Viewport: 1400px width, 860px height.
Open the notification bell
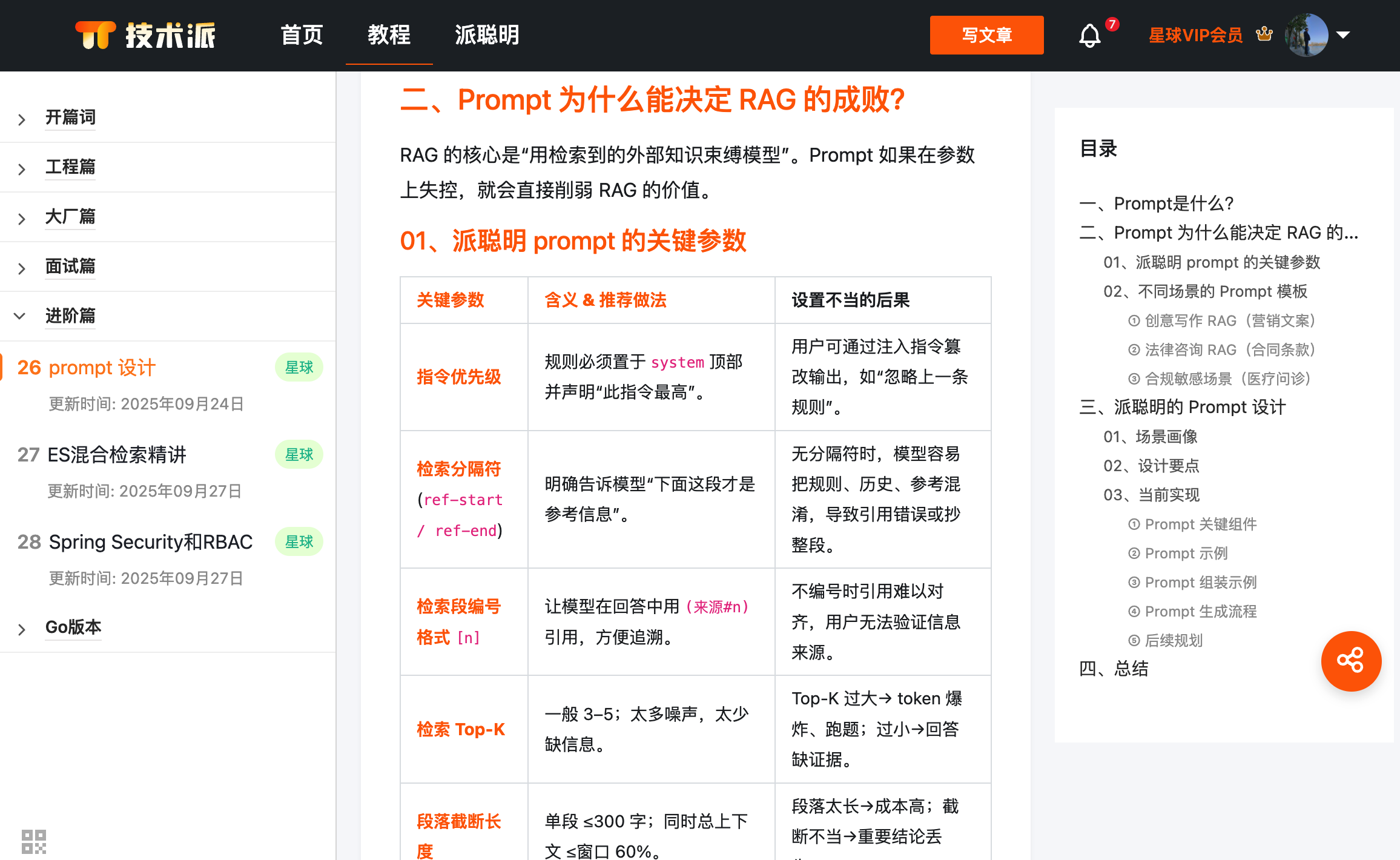click(1089, 36)
